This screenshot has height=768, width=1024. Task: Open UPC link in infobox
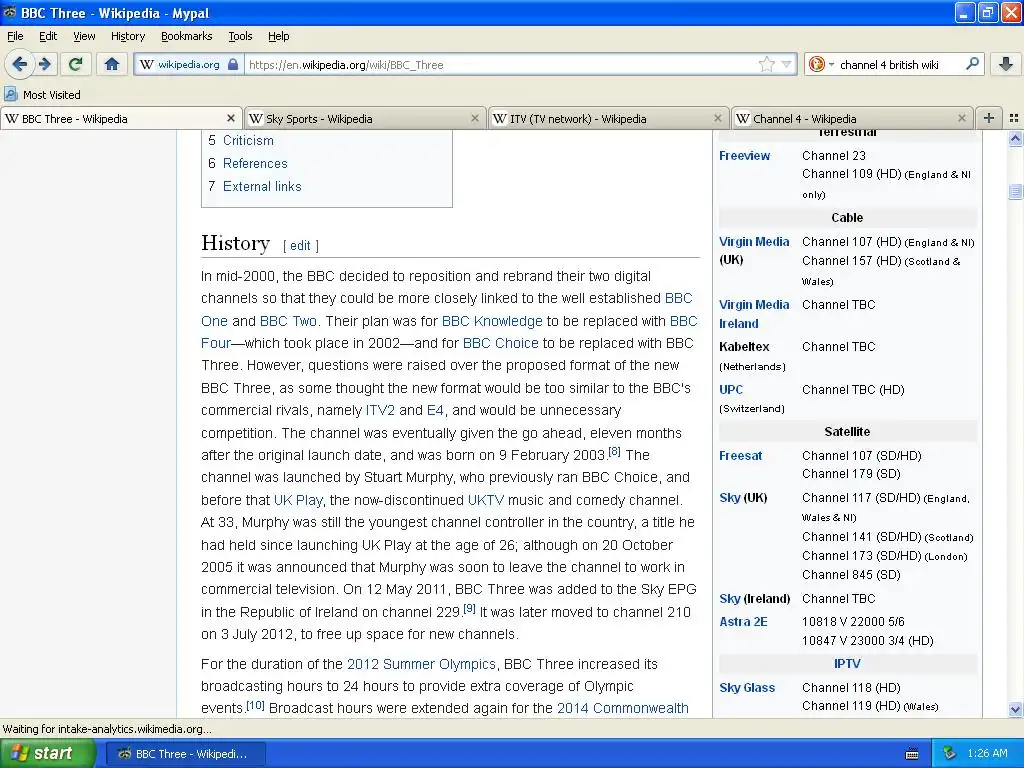(x=731, y=389)
